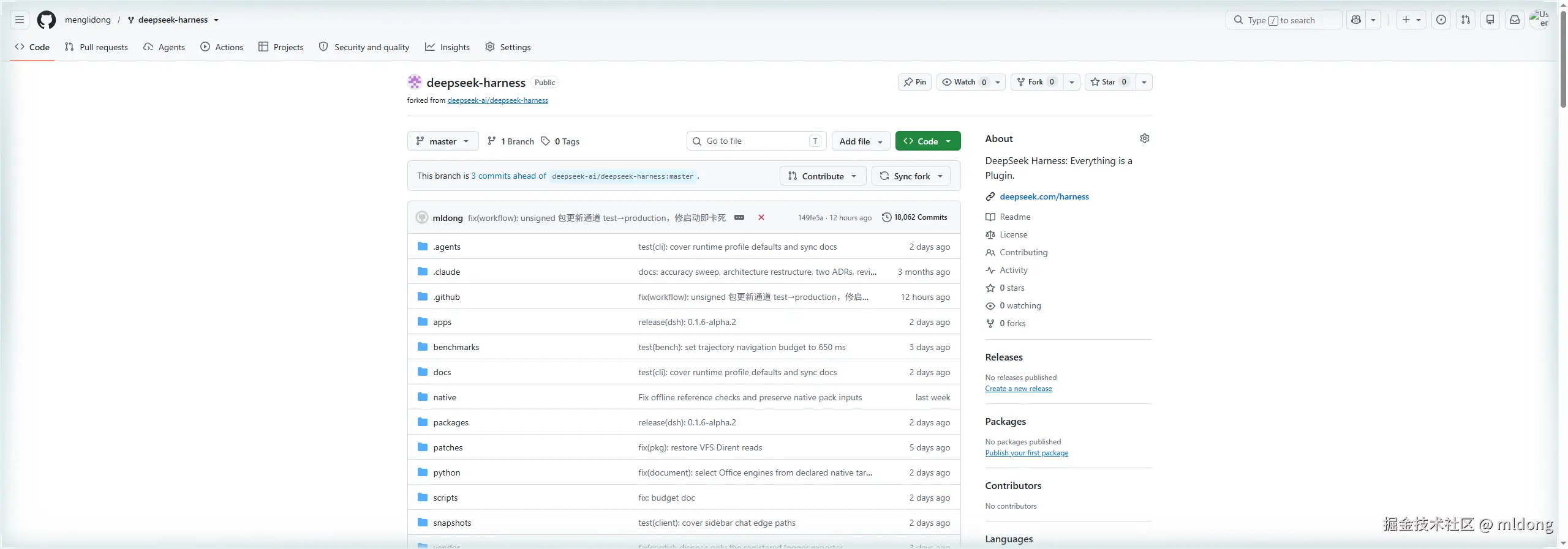Switch to the Settings tab
This screenshot has height=549, width=1568.
point(508,47)
